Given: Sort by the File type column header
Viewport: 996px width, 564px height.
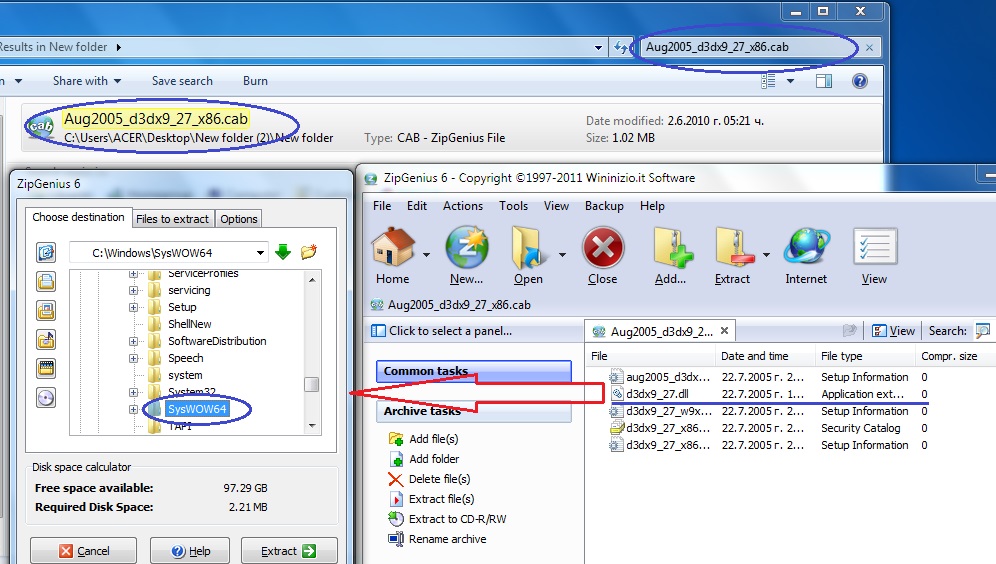Looking at the screenshot, I should 865,356.
